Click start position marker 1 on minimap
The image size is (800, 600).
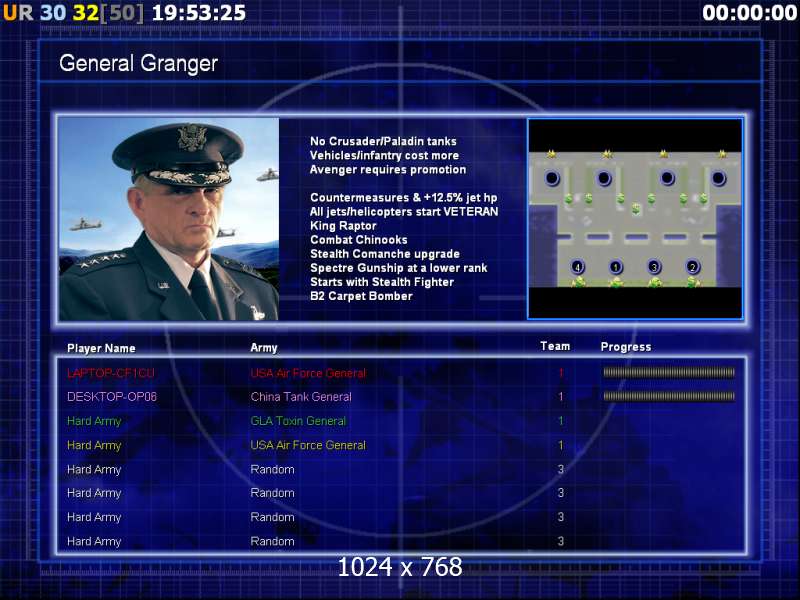(616, 267)
